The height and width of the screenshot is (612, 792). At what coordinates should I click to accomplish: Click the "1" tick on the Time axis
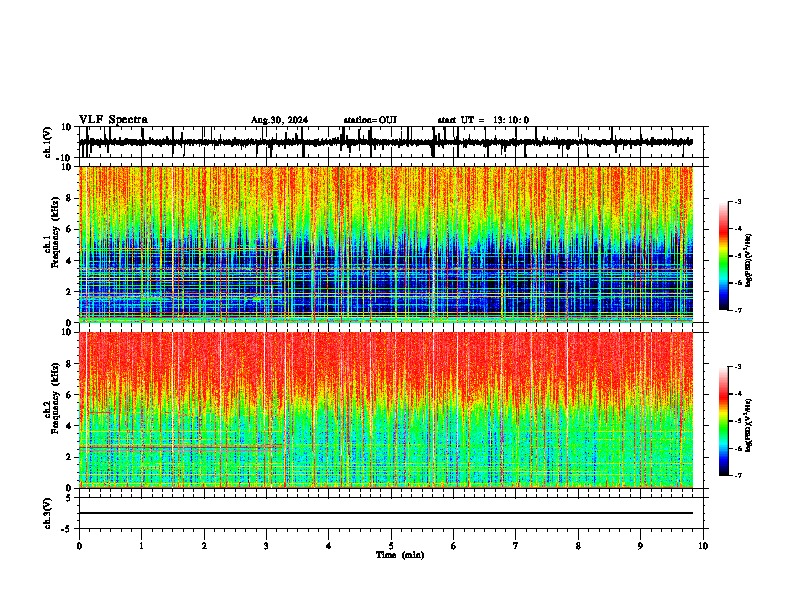(x=141, y=546)
